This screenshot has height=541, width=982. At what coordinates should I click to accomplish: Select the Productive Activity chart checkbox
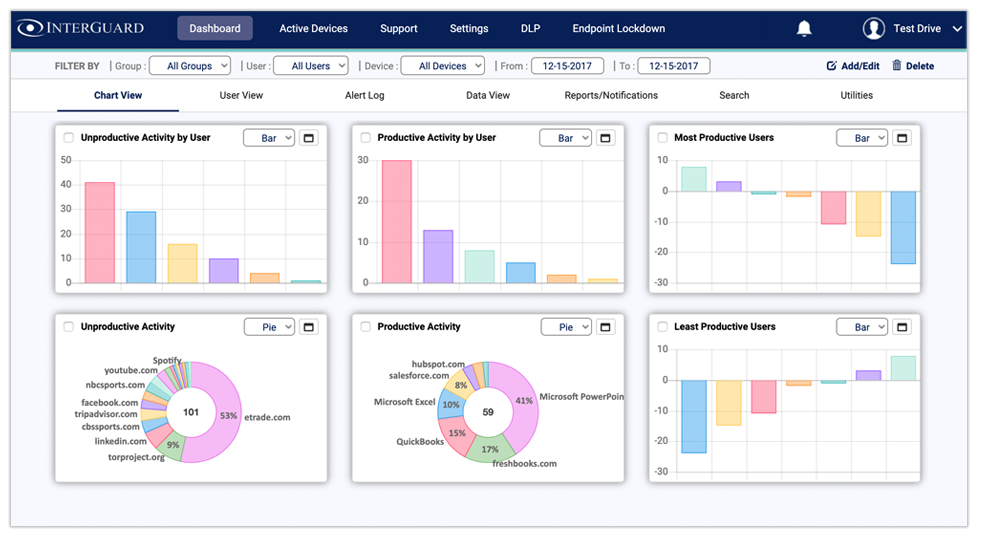click(x=366, y=327)
